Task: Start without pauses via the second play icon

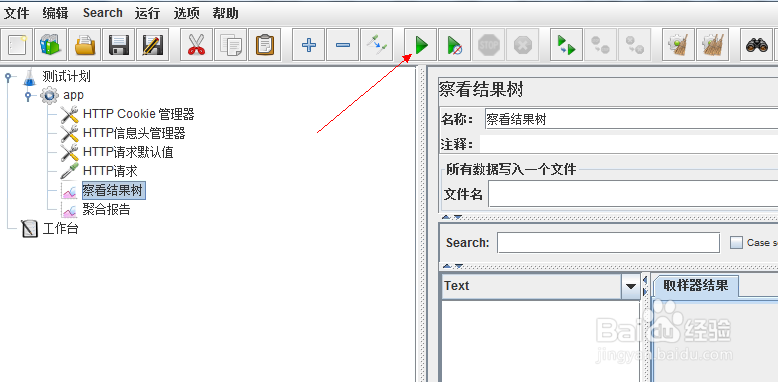Action: [454, 45]
